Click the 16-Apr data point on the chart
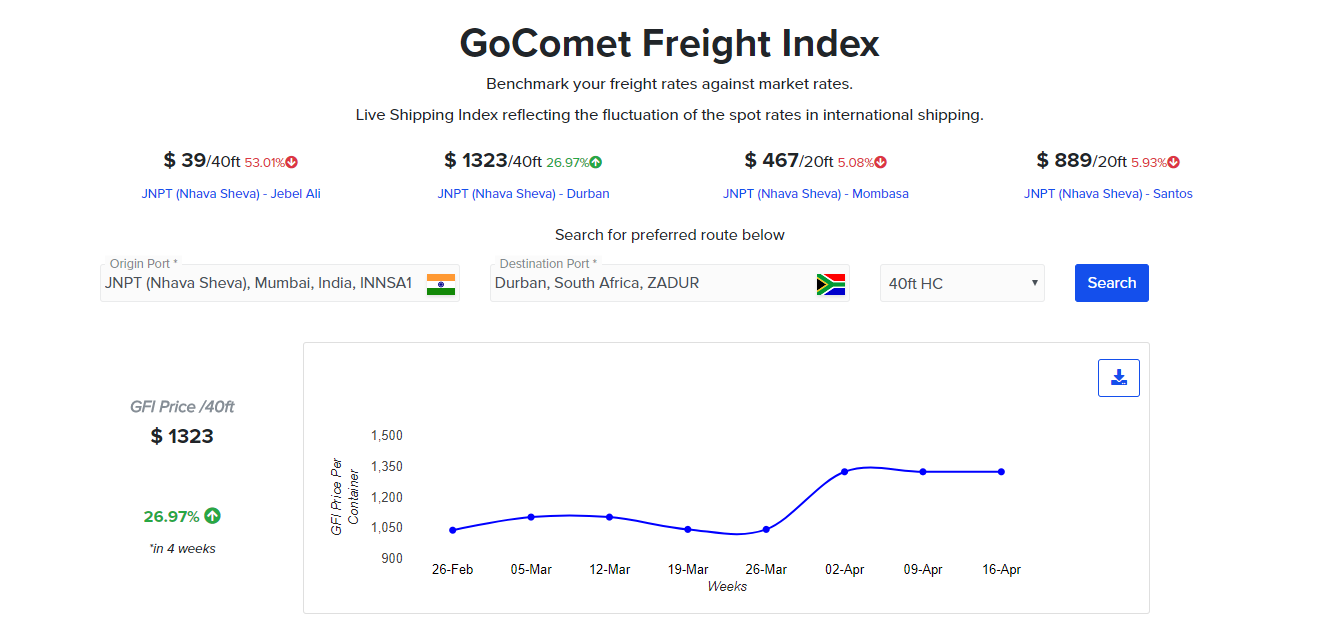1343x629 pixels. (x=1000, y=470)
